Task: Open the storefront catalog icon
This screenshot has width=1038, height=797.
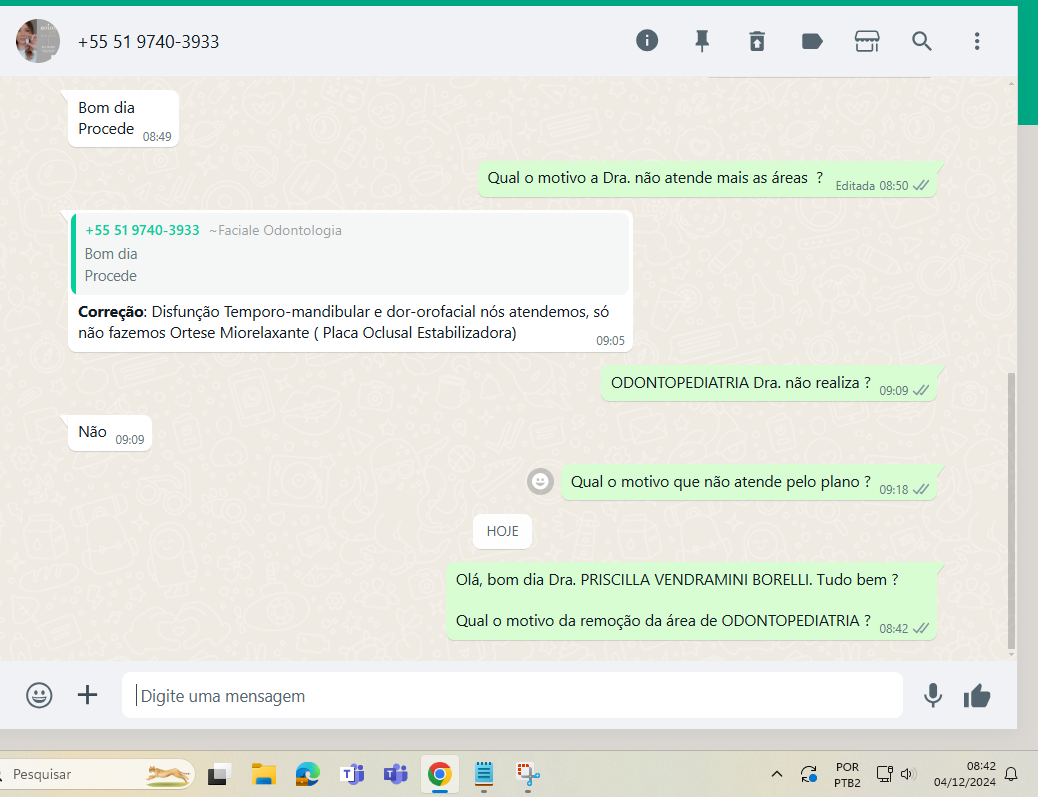Action: click(867, 41)
